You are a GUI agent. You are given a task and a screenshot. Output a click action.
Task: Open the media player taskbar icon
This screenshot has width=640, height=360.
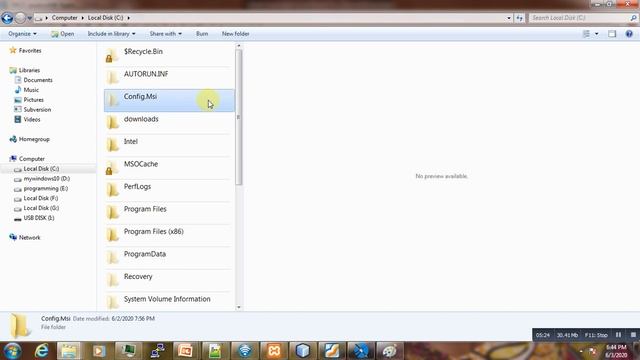click(x=98, y=351)
